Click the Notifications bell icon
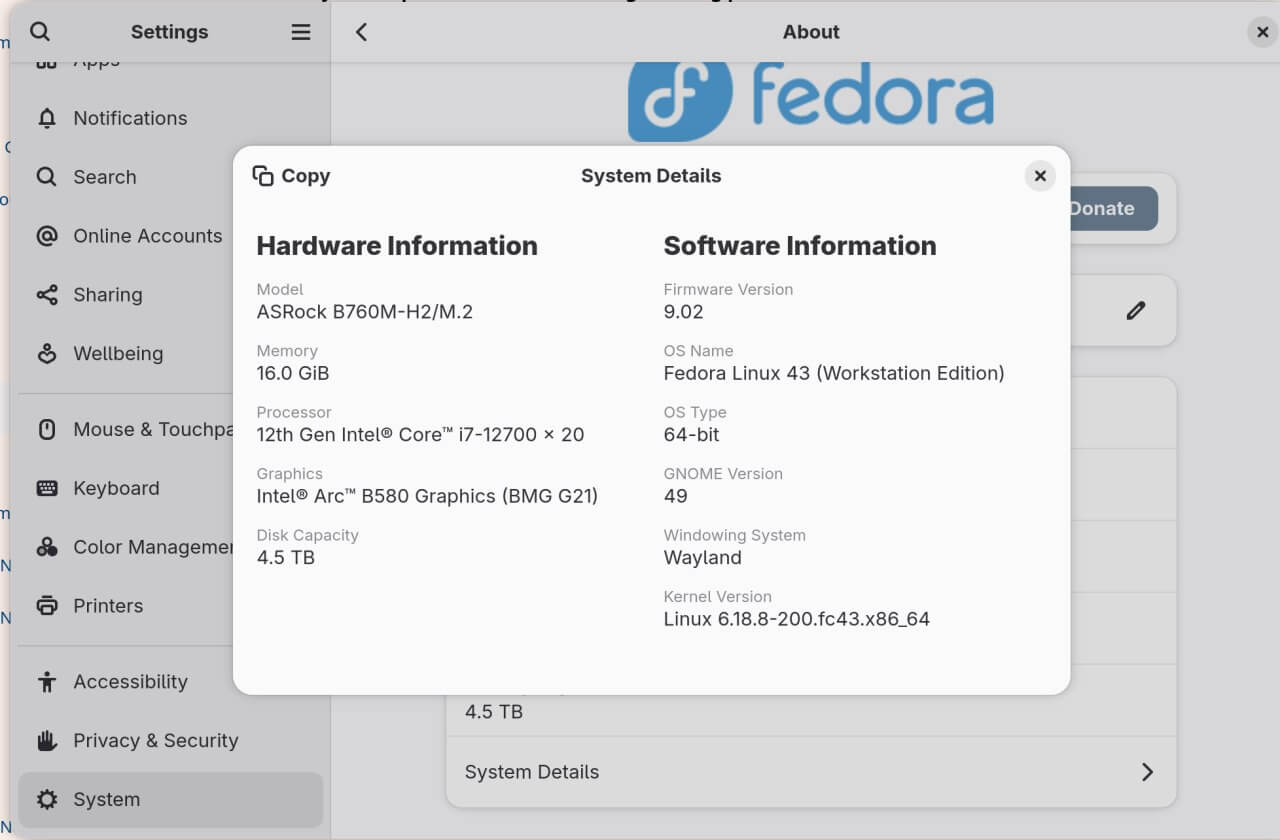This screenshot has width=1280, height=840. point(47,118)
